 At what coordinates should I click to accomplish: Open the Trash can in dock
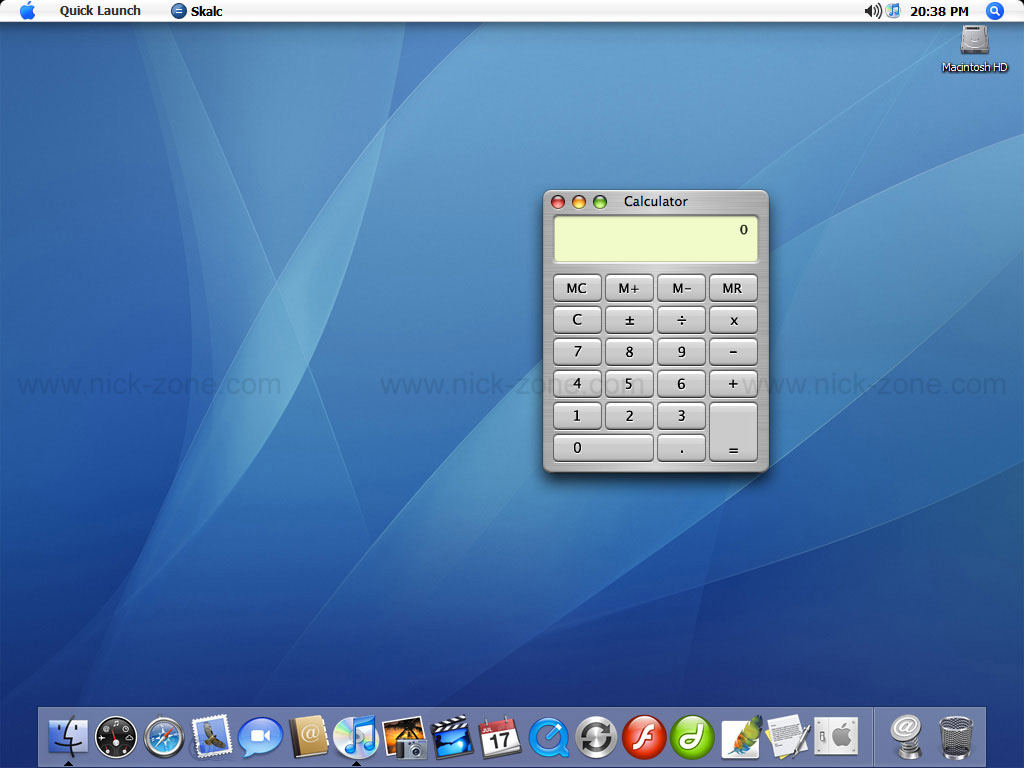pyautogui.click(x=955, y=738)
